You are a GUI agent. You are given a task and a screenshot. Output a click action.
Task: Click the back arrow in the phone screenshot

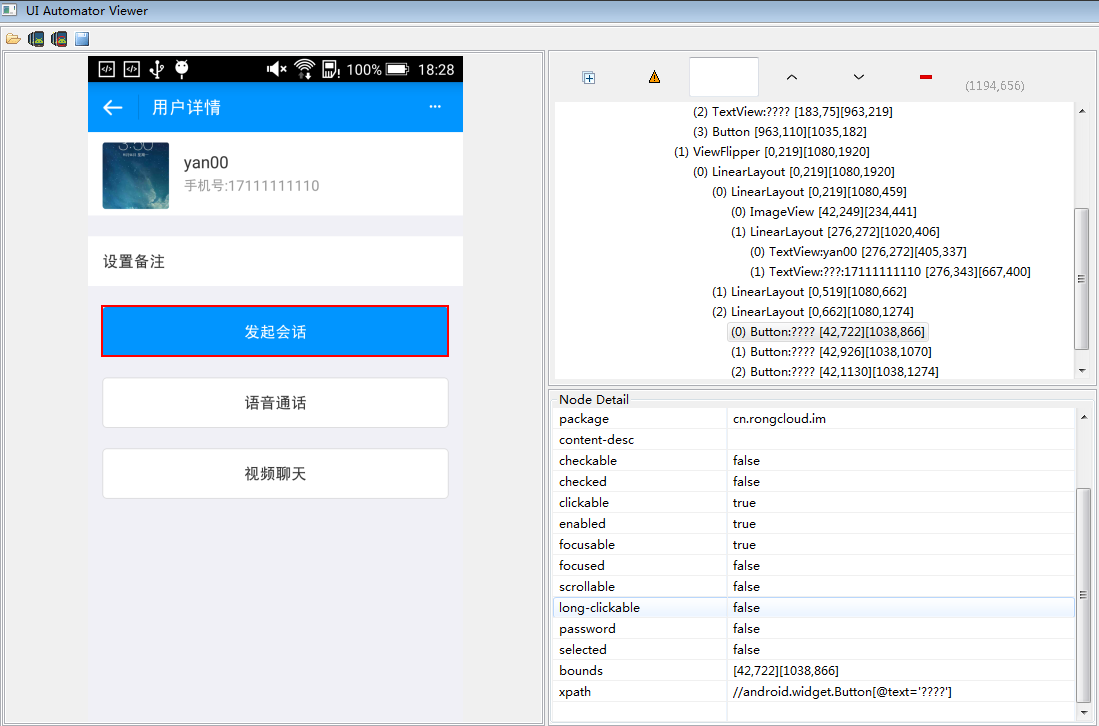coord(113,107)
